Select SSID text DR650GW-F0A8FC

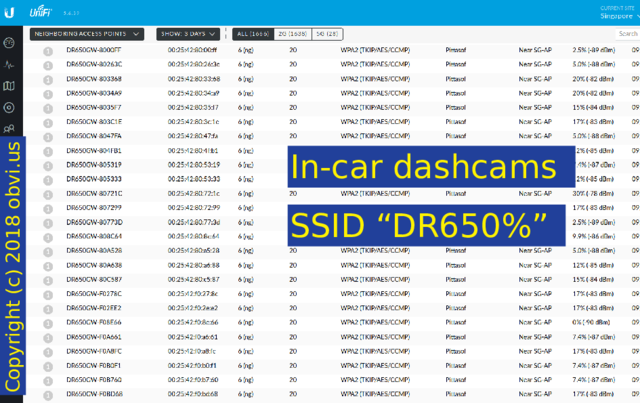point(94,351)
